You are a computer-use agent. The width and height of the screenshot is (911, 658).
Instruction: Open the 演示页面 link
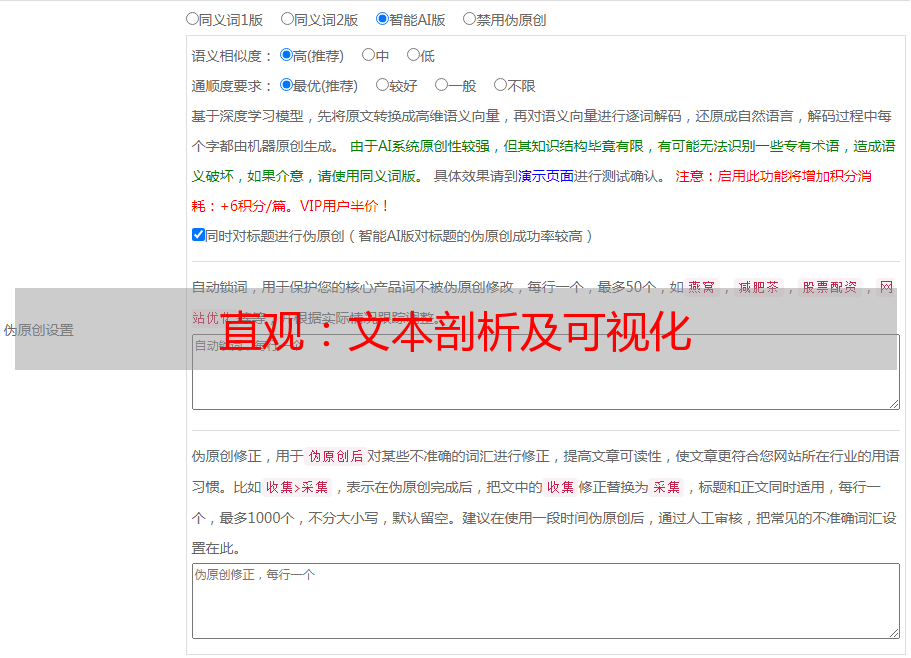tap(545, 176)
